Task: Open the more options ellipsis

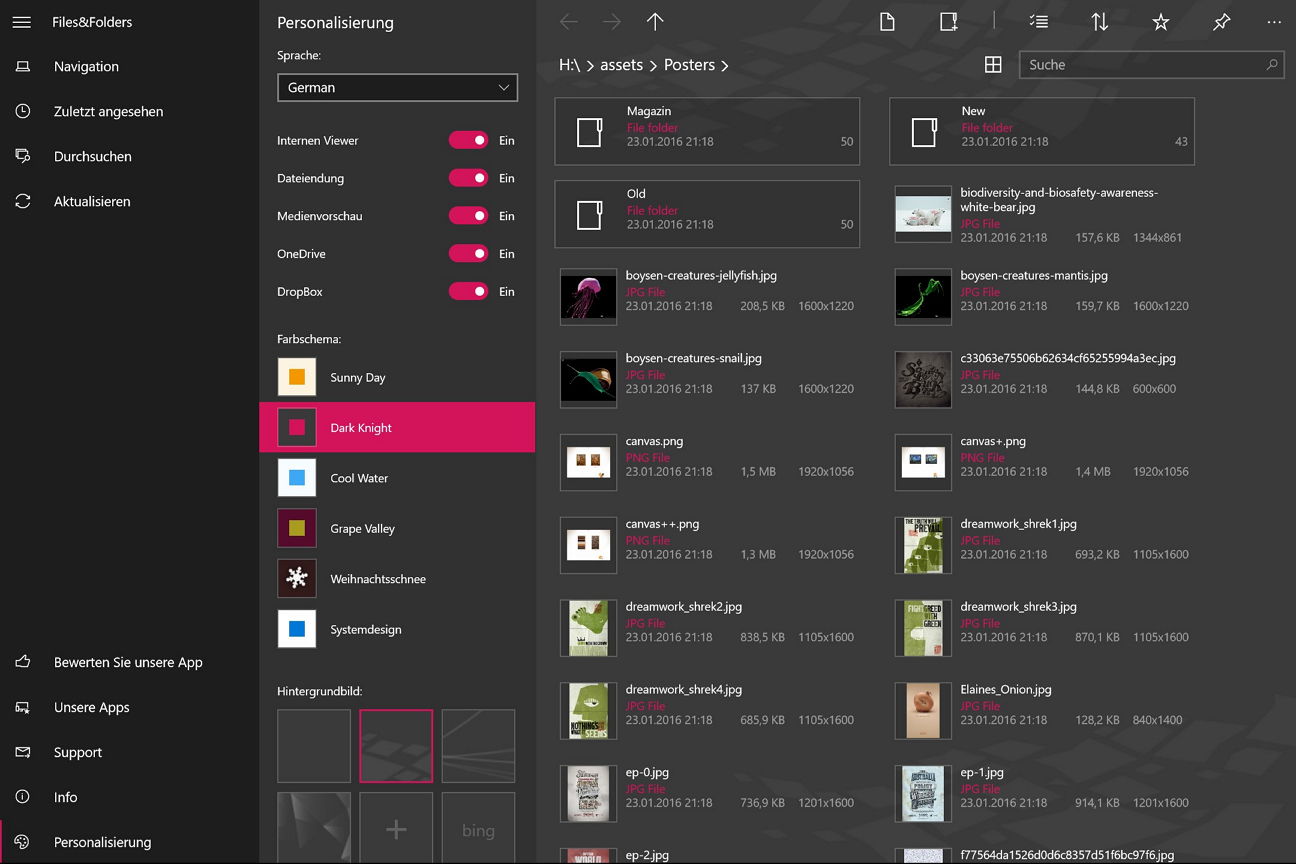Action: click(1274, 22)
